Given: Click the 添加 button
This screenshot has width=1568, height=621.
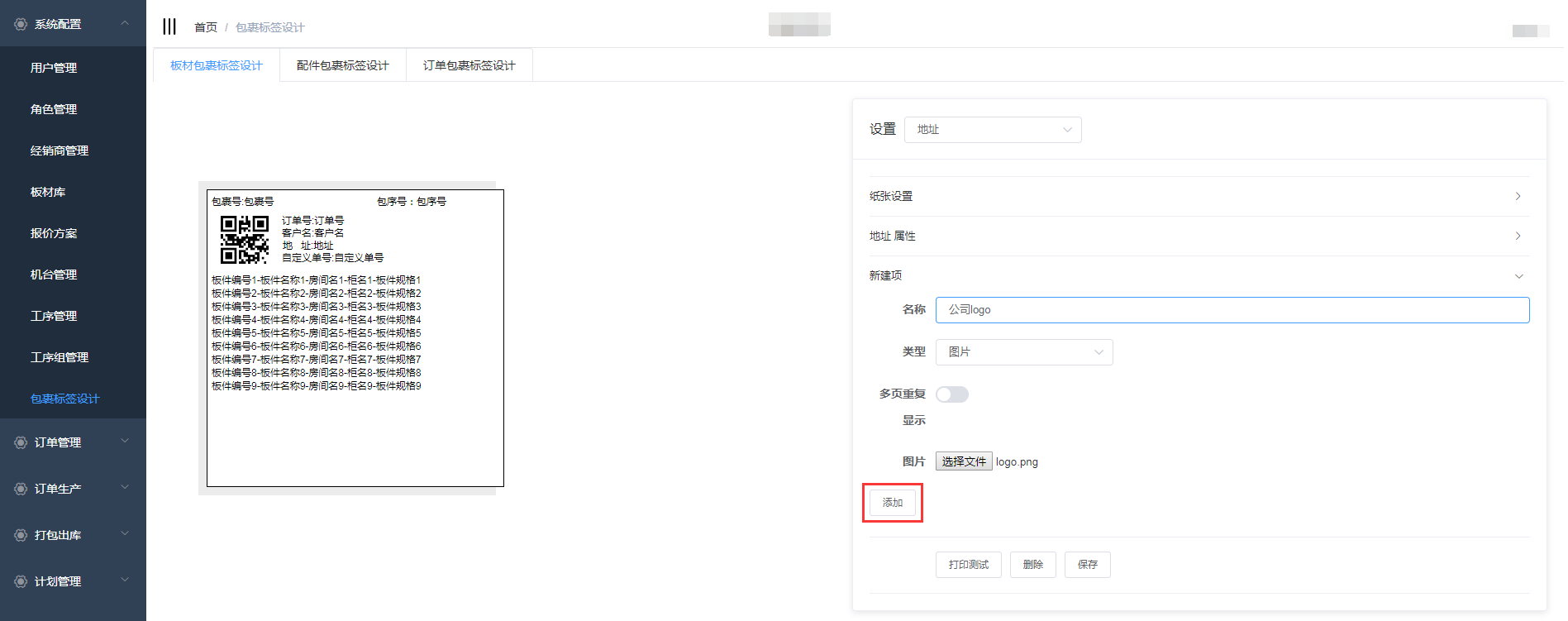Looking at the screenshot, I should click(x=892, y=503).
